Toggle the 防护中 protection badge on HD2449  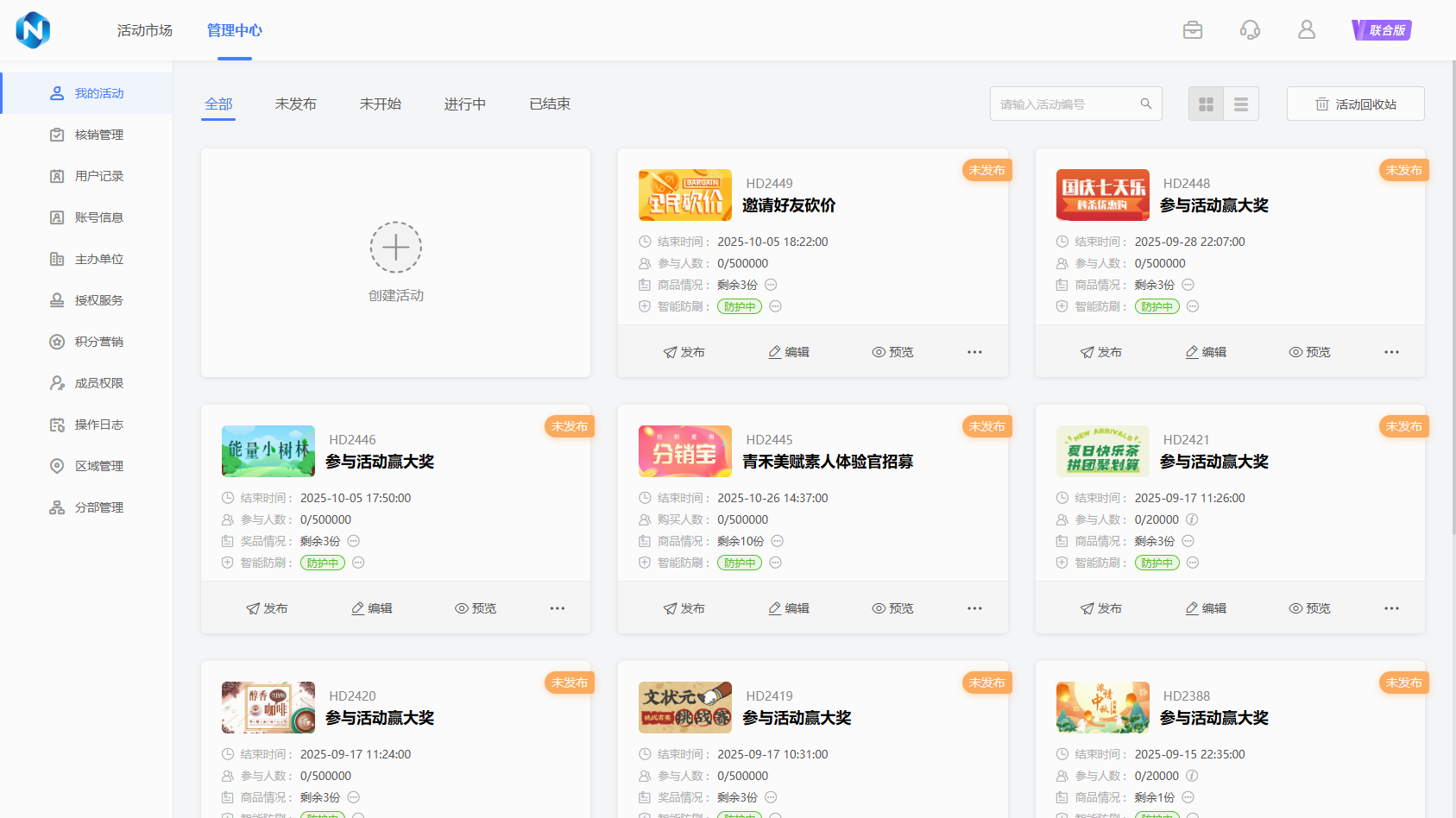pyautogui.click(x=740, y=306)
